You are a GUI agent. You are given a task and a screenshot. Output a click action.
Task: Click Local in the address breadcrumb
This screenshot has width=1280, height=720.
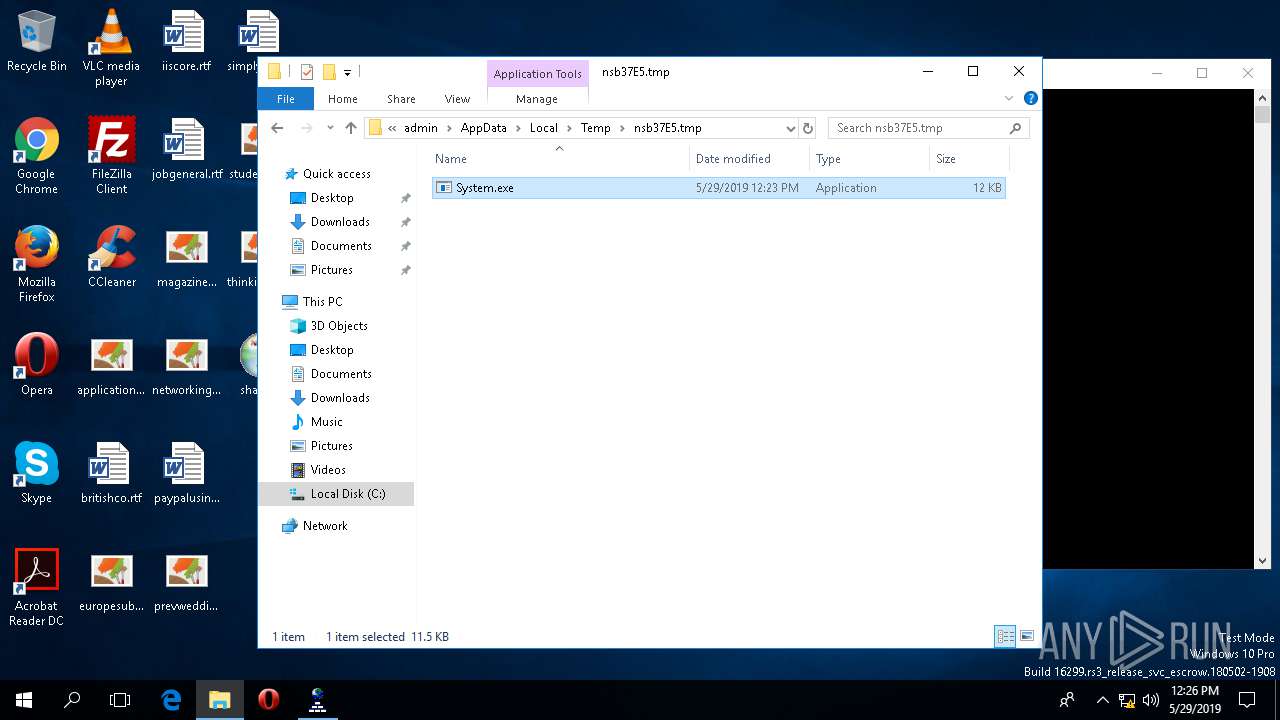pos(544,128)
